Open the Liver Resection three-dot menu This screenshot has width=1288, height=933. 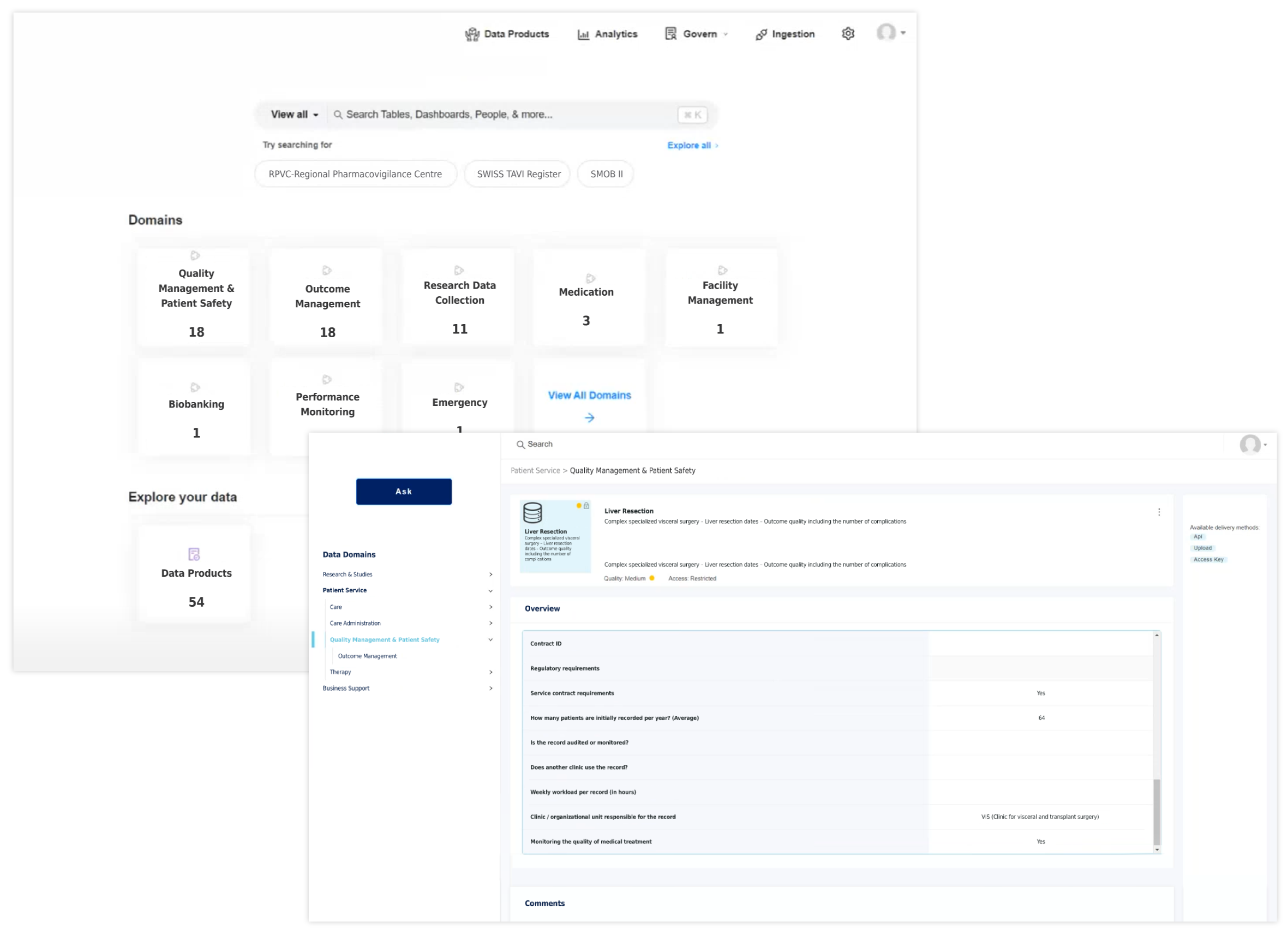(1159, 512)
